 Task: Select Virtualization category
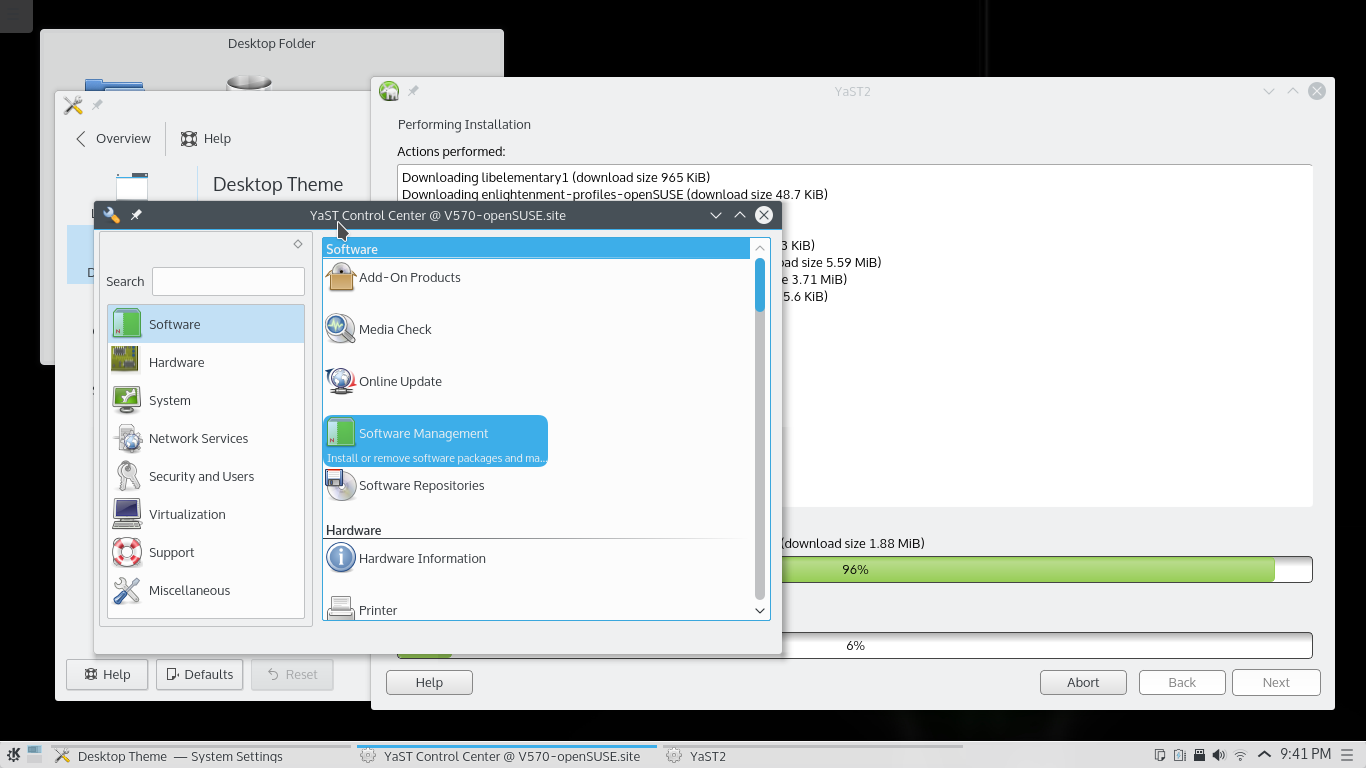(x=206, y=514)
